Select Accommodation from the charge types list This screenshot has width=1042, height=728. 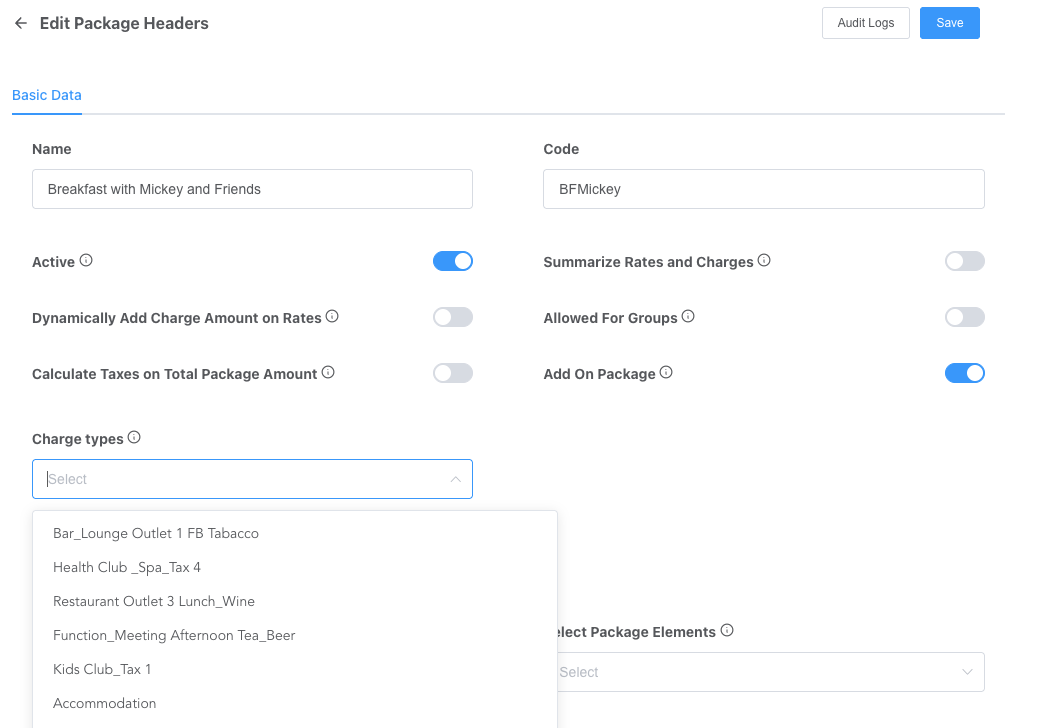(x=105, y=703)
